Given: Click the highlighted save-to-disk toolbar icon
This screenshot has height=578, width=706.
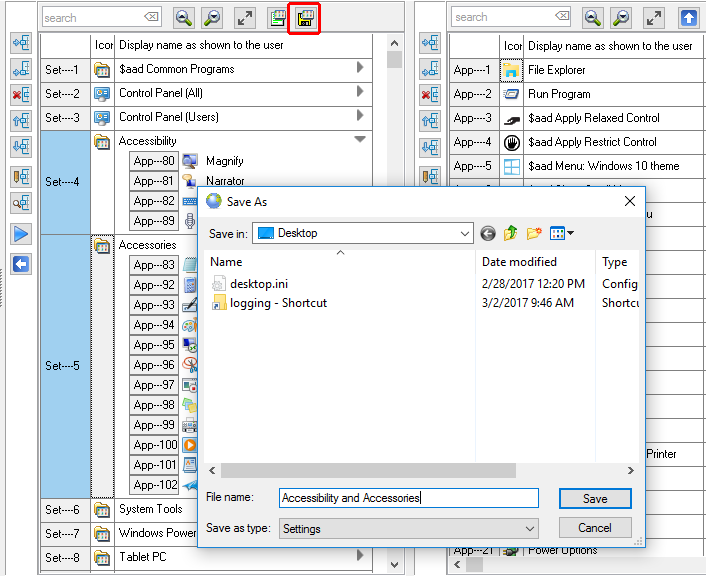Looking at the screenshot, I should tap(306, 18).
